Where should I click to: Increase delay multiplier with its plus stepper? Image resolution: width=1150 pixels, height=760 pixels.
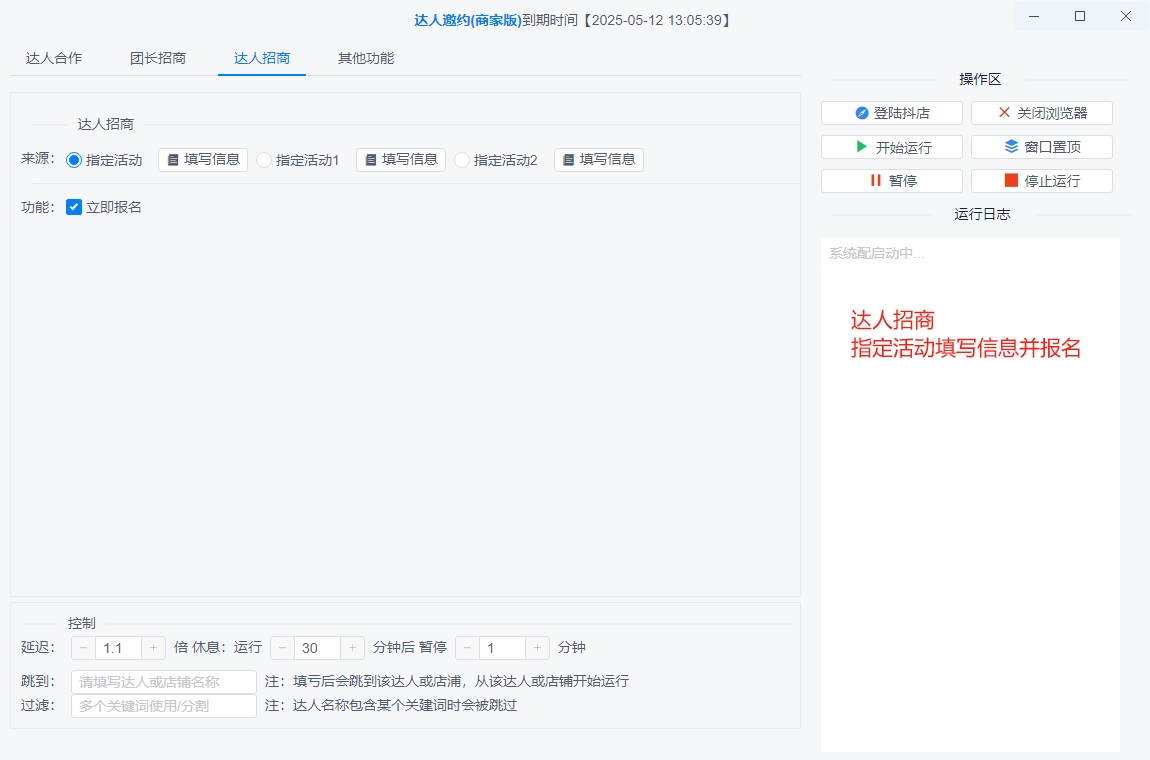point(153,647)
